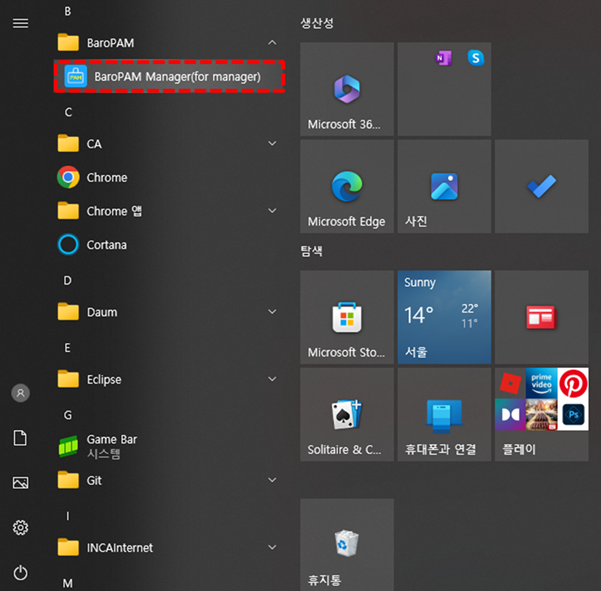Open the red News tile
The image size is (601, 591).
(542, 317)
